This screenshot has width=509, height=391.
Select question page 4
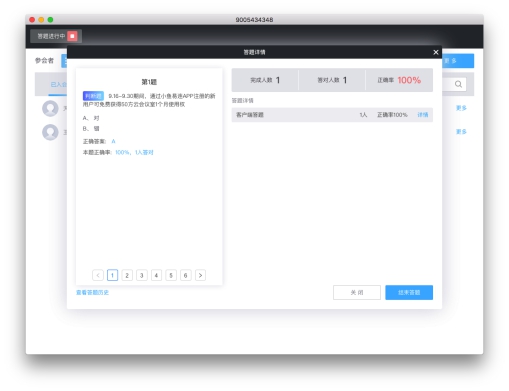point(156,275)
